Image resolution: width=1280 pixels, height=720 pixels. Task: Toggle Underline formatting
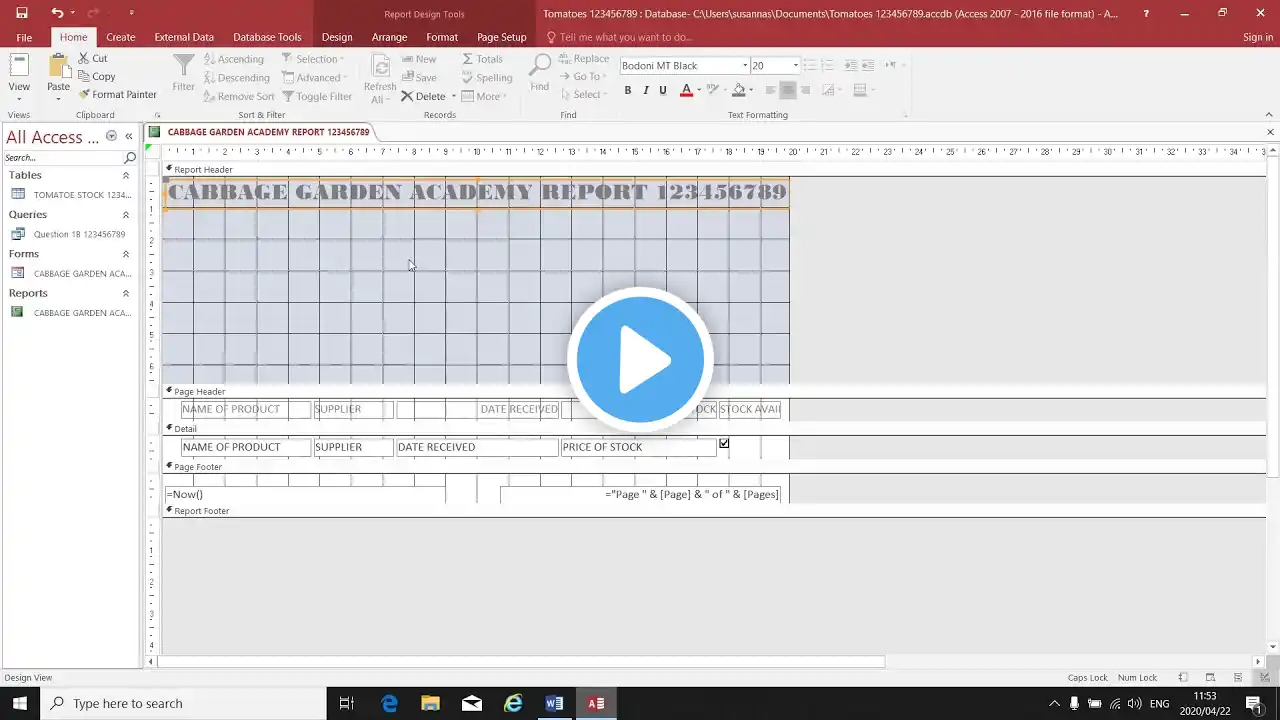tap(662, 90)
